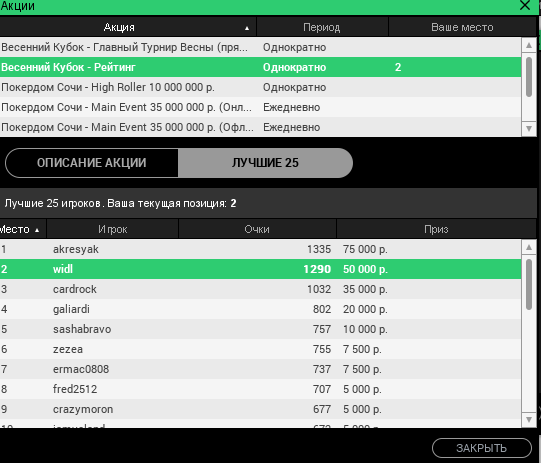This screenshot has height=463, width=541.
Task: Click 10 000 р. prize for sashabravo
Action: 365,329
